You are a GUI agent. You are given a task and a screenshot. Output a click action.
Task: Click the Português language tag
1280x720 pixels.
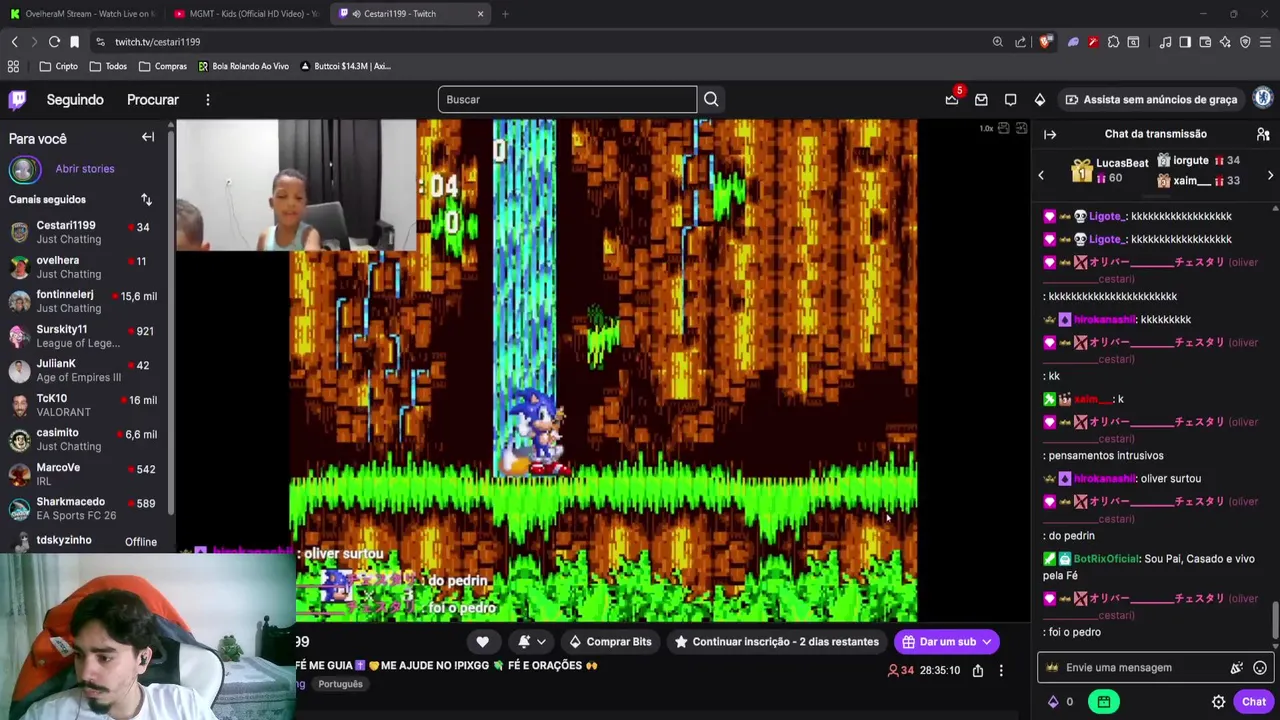(340, 684)
